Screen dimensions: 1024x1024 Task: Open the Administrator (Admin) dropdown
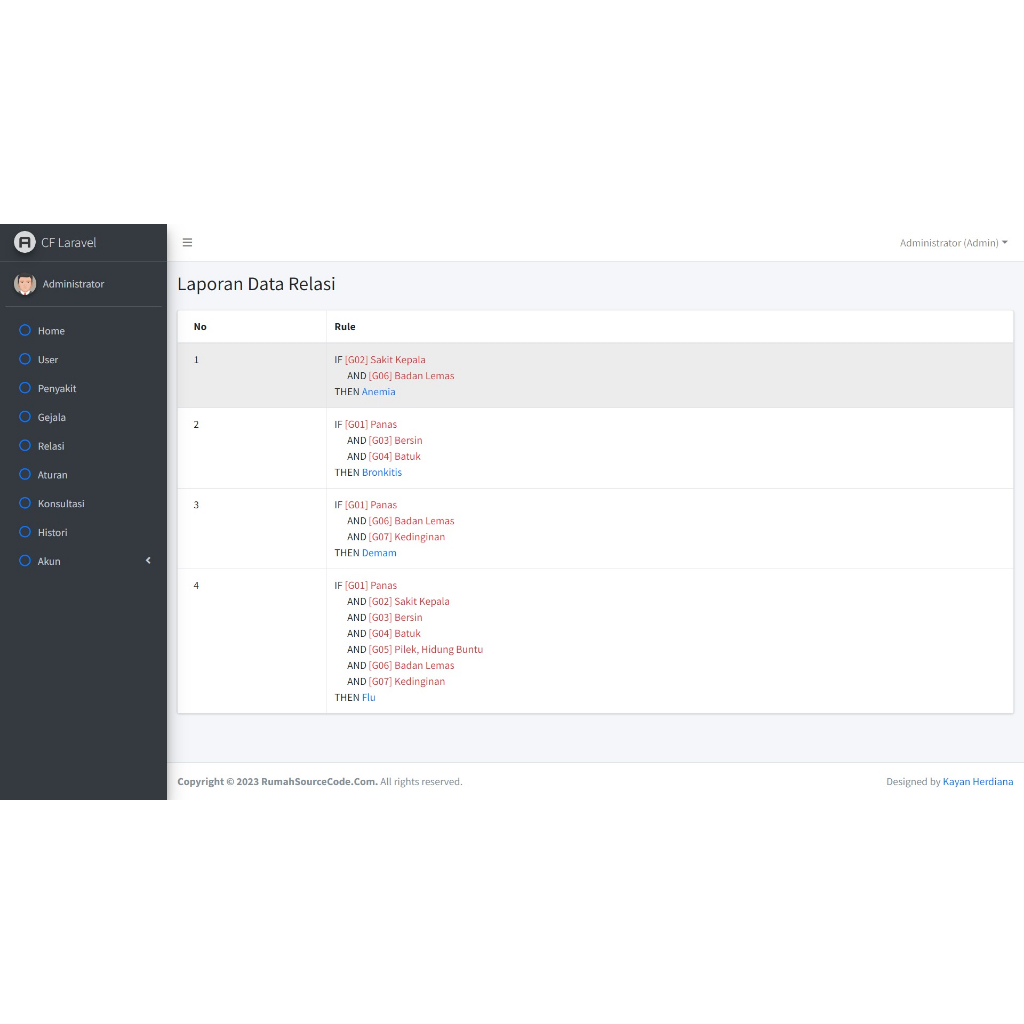952,242
